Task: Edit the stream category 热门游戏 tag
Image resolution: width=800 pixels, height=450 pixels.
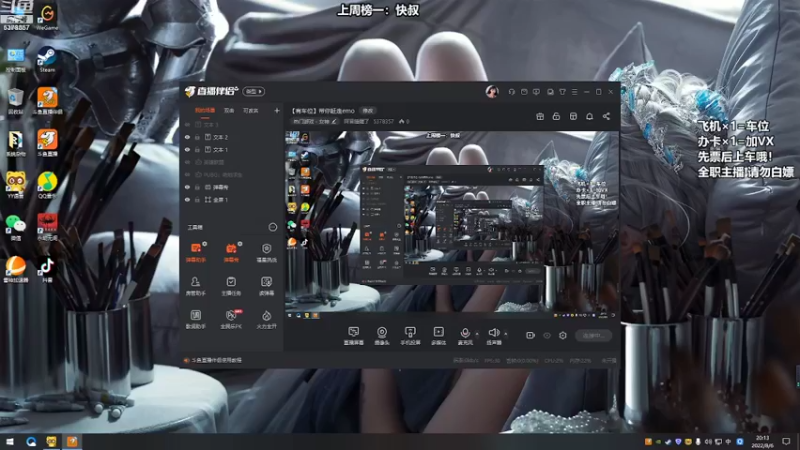Action: tap(314, 121)
